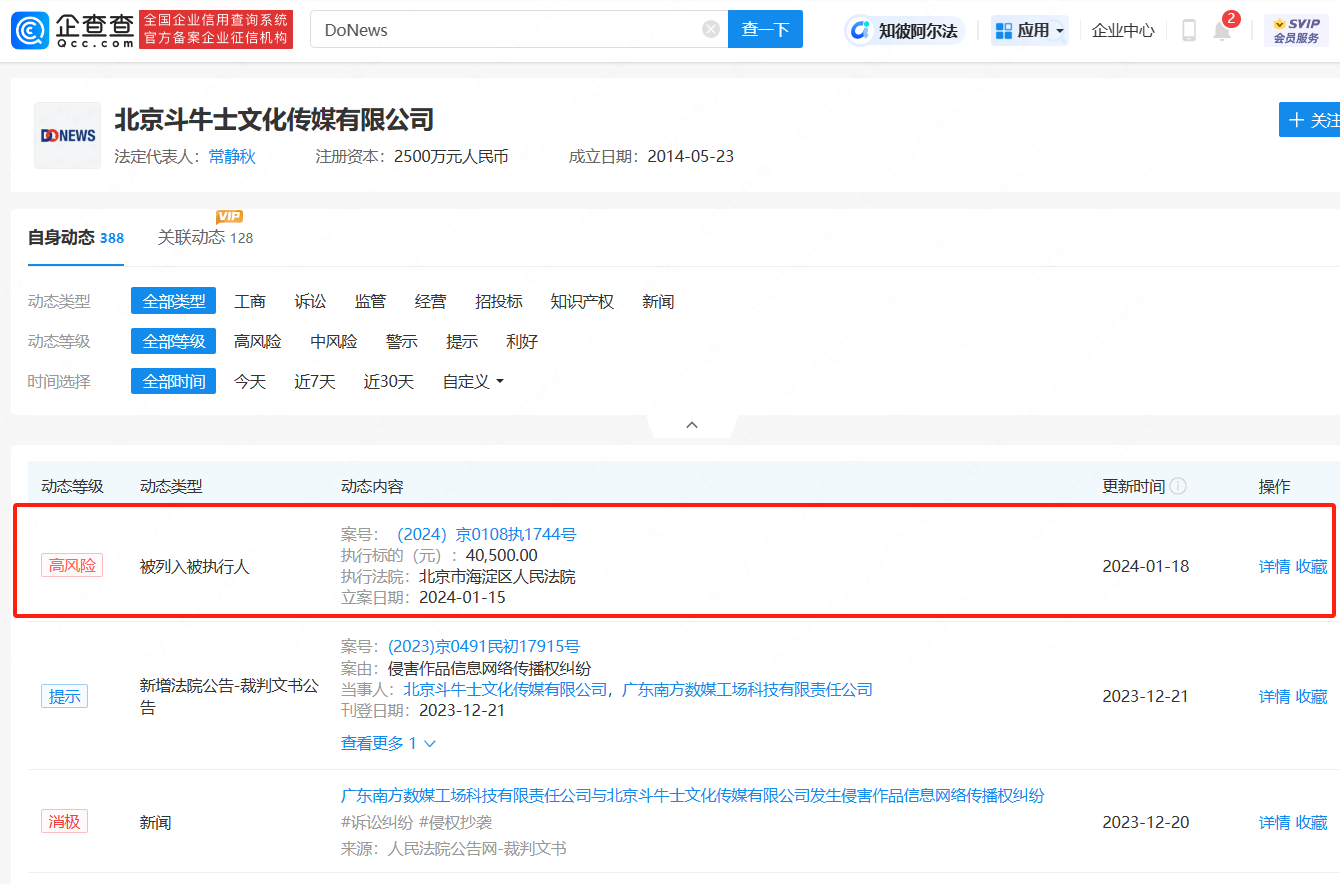Collapse the filter panel with up chevron
Viewport: 1340px width, 884px height.
click(x=692, y=425)
